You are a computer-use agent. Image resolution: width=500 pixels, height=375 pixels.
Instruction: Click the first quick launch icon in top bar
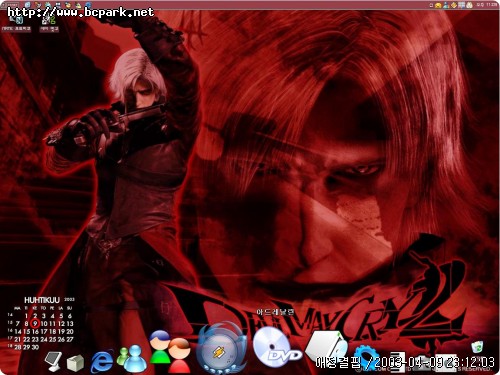click(28, 5)
